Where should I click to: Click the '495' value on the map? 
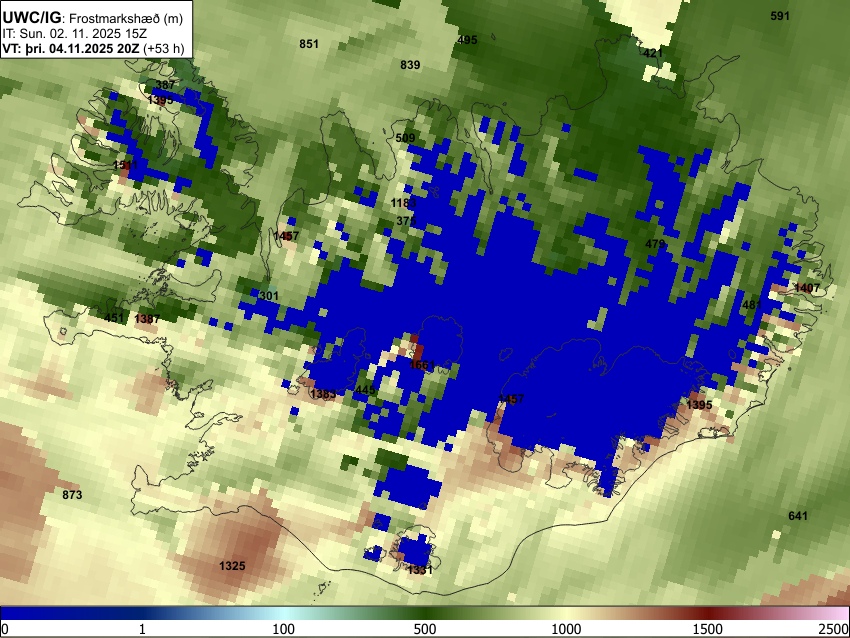(x=467, y=40)
